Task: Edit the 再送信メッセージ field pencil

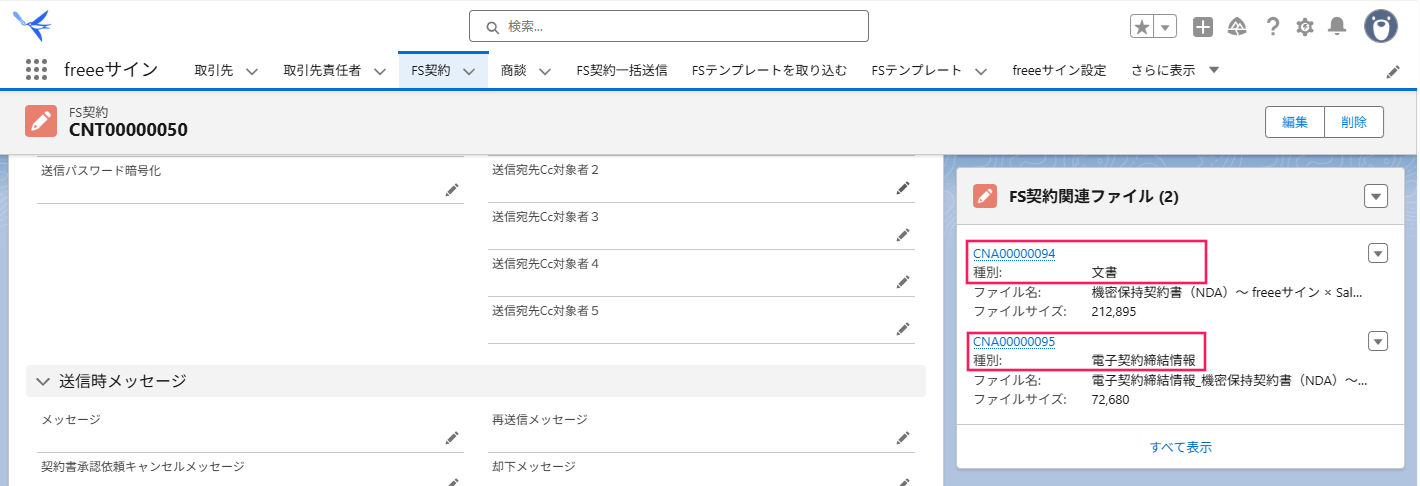Action: 903,438
